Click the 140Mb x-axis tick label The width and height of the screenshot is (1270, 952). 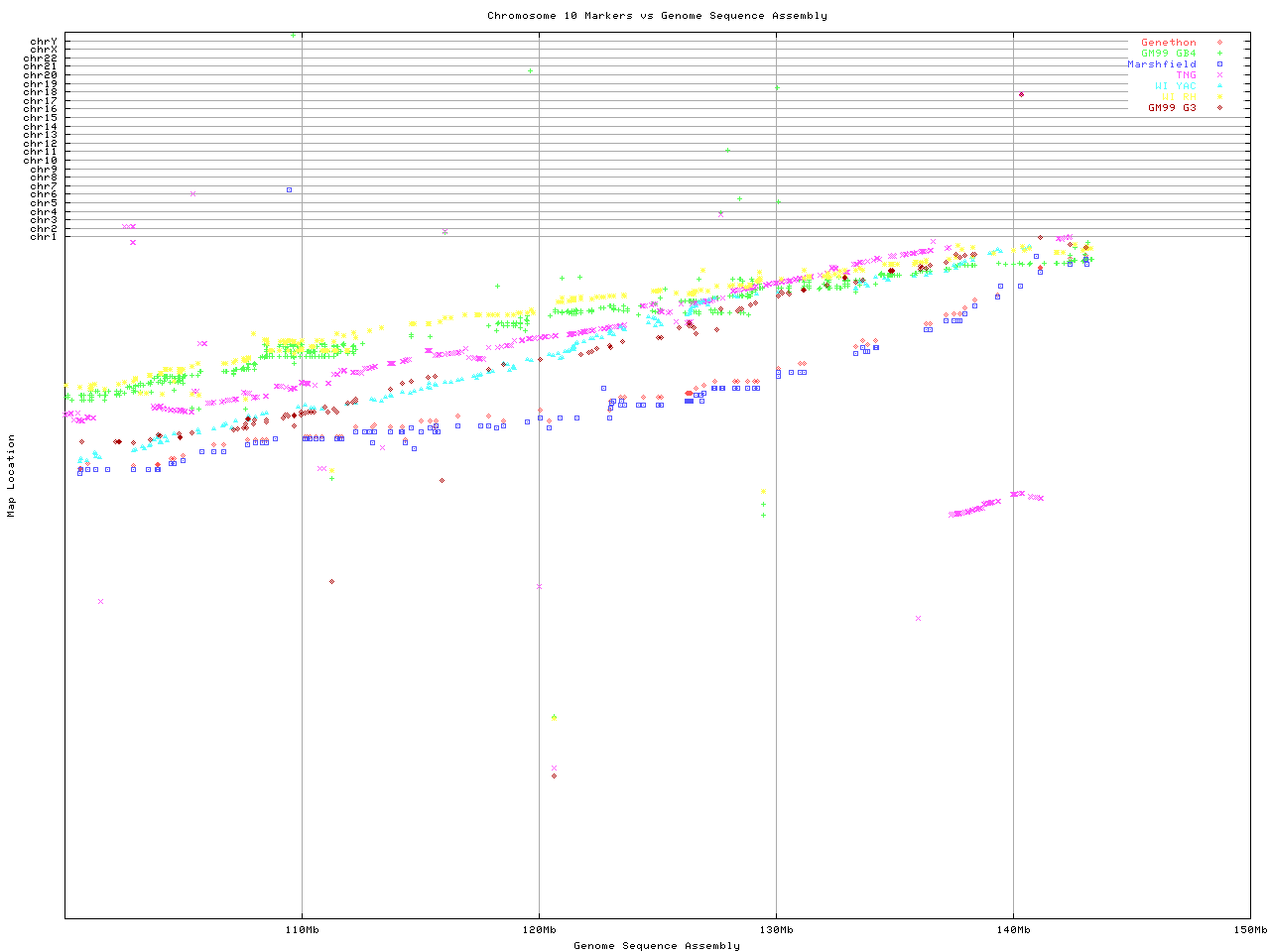[x=1013, y=930]
